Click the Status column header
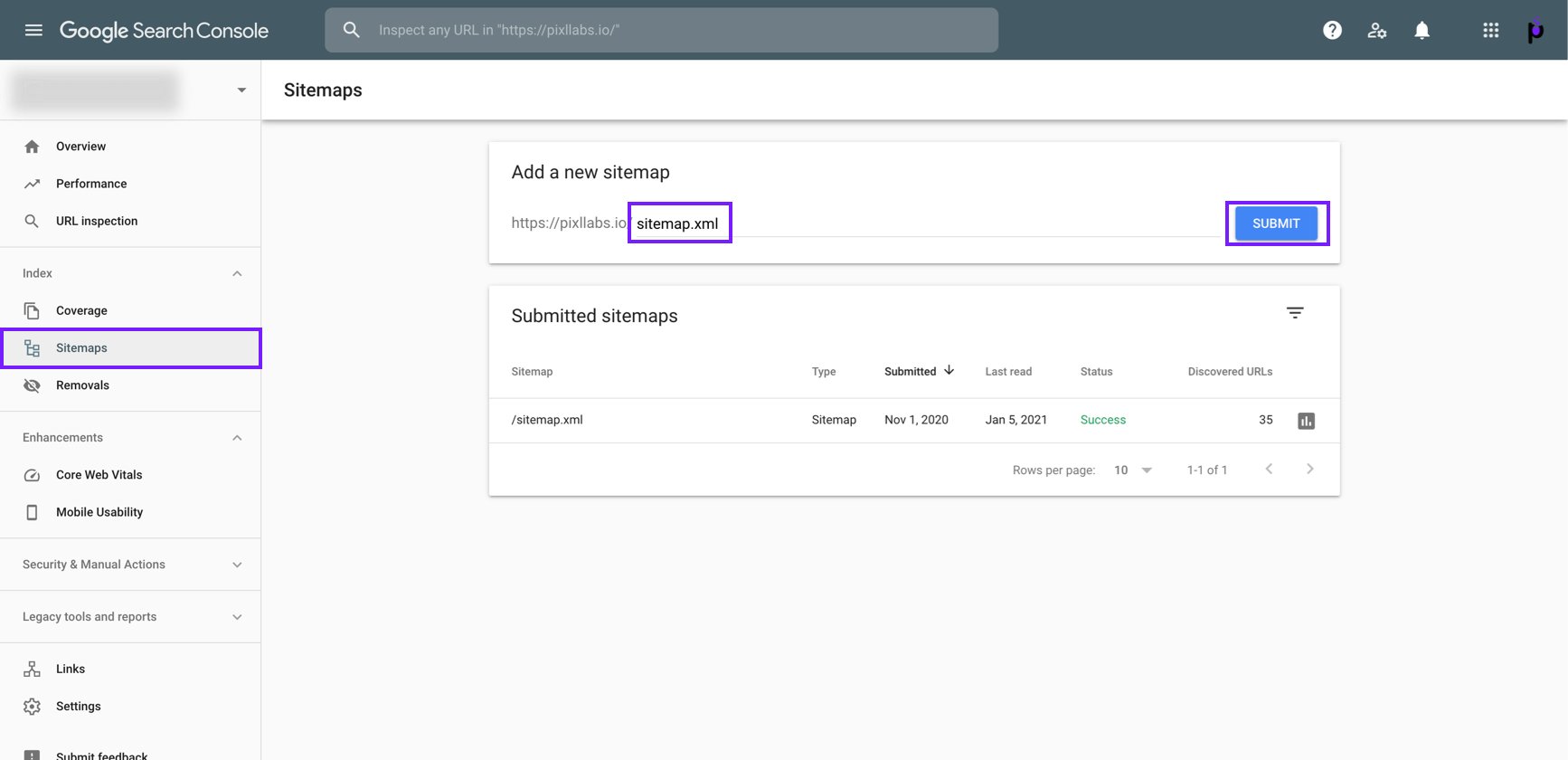 tap(1096, 372)
